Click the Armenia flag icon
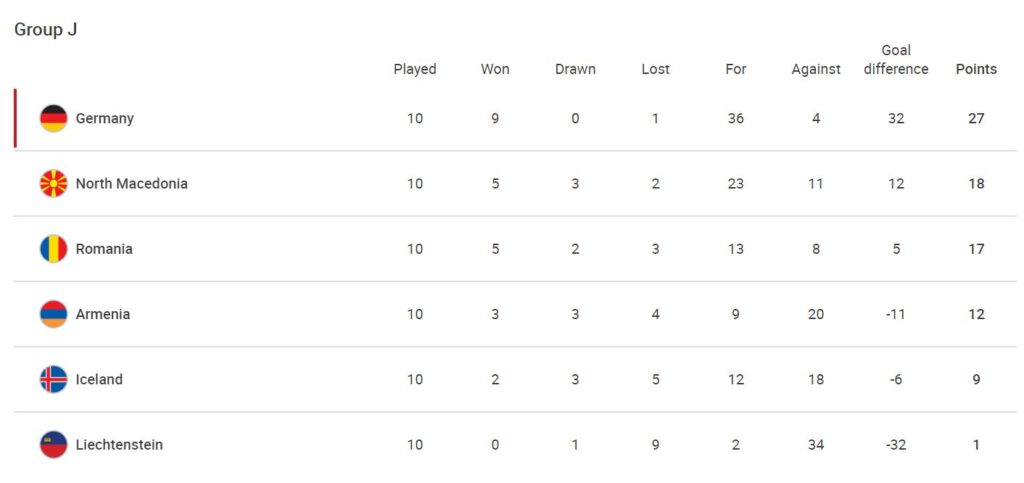The height and width of the screenshot is (483, 1024). tap(54, 314)
